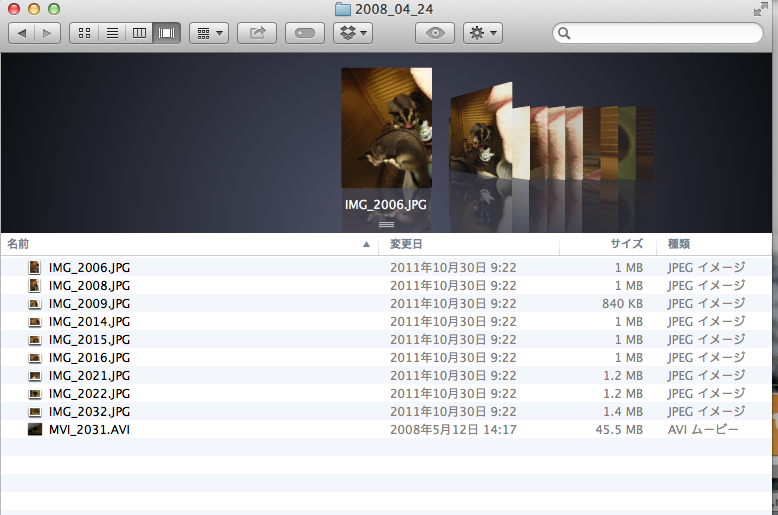
Task: Click the IMG_2008.JPG file thumbnail icon
Action: (35, 285)
